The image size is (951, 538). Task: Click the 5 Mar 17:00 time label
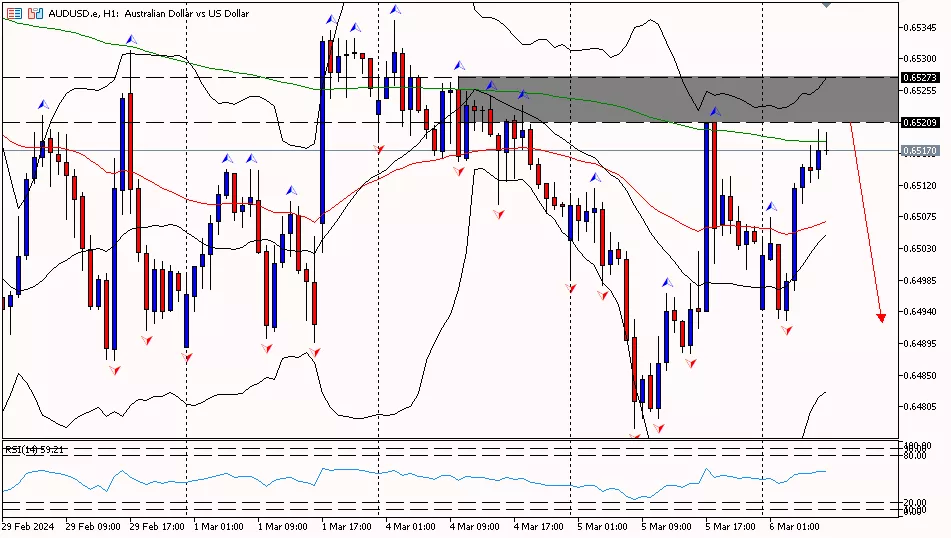coord(731,526)
